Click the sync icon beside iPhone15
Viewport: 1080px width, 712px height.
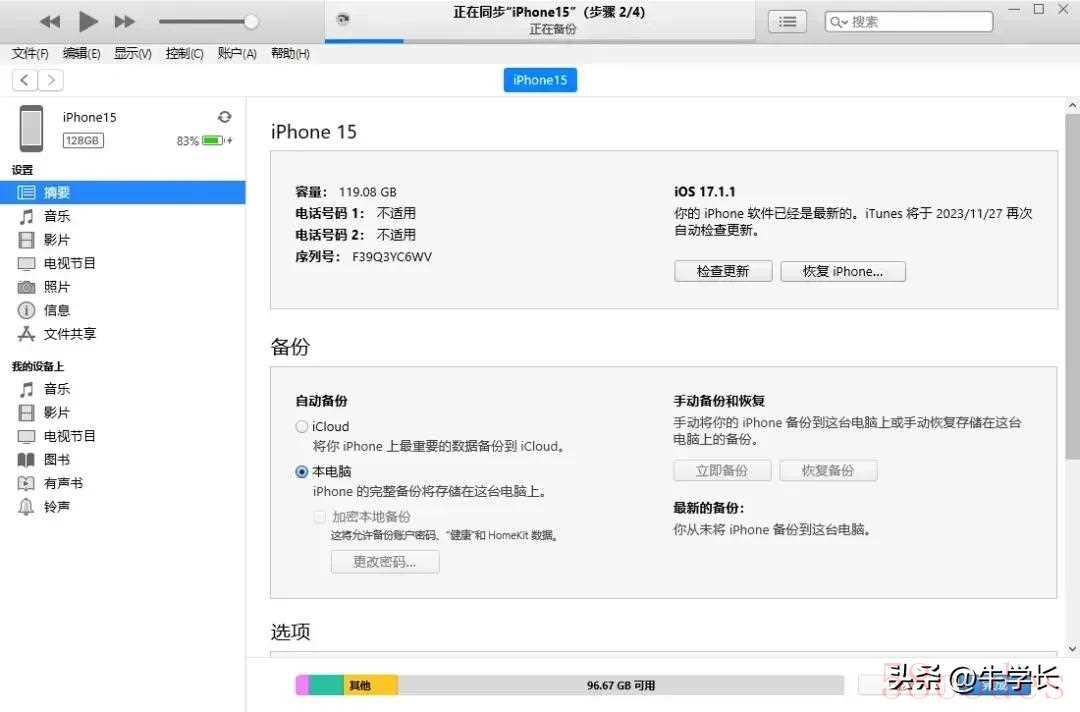225,117
